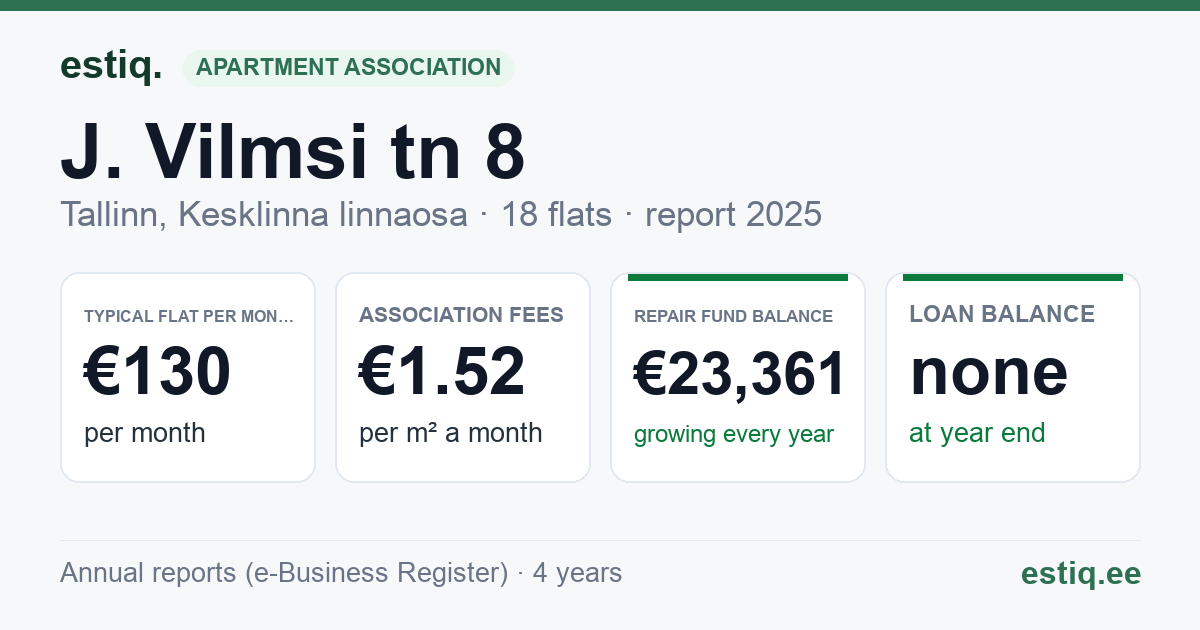Image resolution: width=1200 pixels, height=630 pixels.
Task: Click the €23,361 value
Action: [x=740, y=373]
